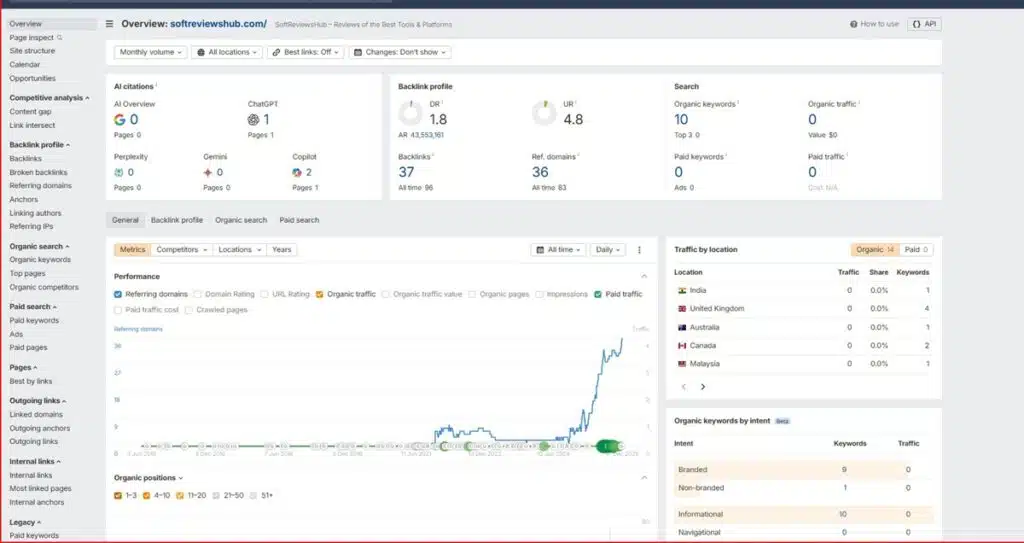This screenshot has height=543, width=1024.
Task: Open the Monthly volume dropdown
Action: pos(151,52)
